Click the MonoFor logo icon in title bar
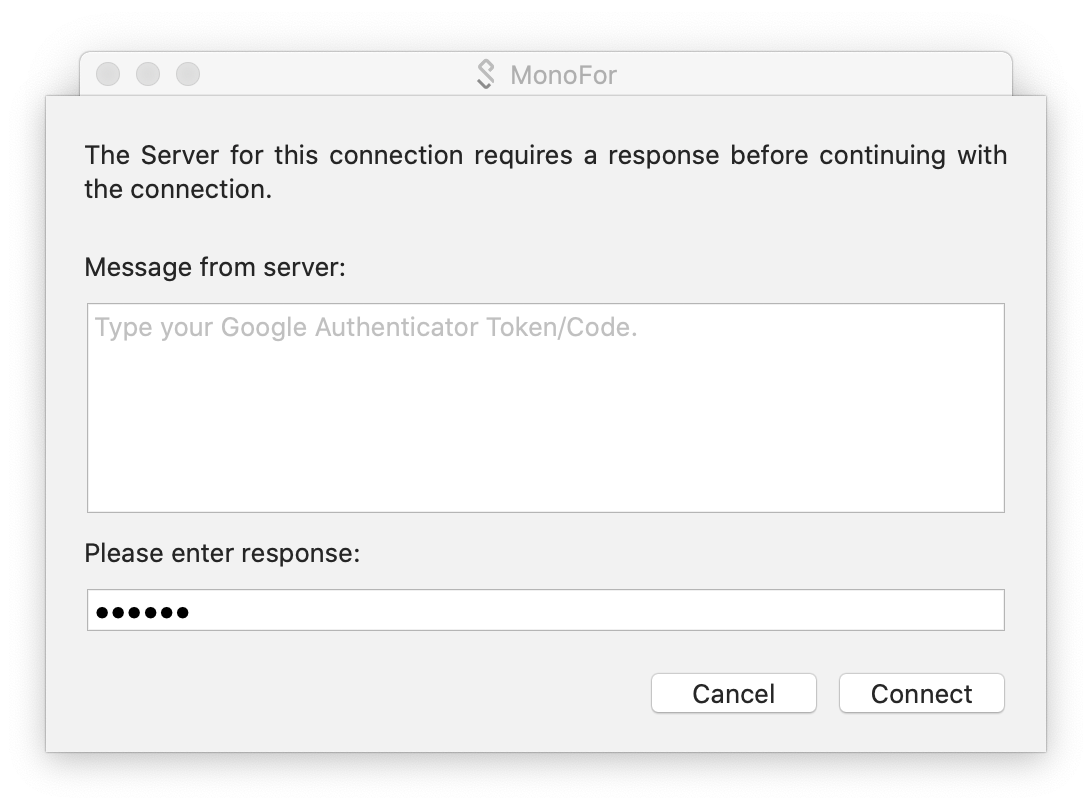Image resolution: width=1092 pixels, height=806 pixels. 485,75
